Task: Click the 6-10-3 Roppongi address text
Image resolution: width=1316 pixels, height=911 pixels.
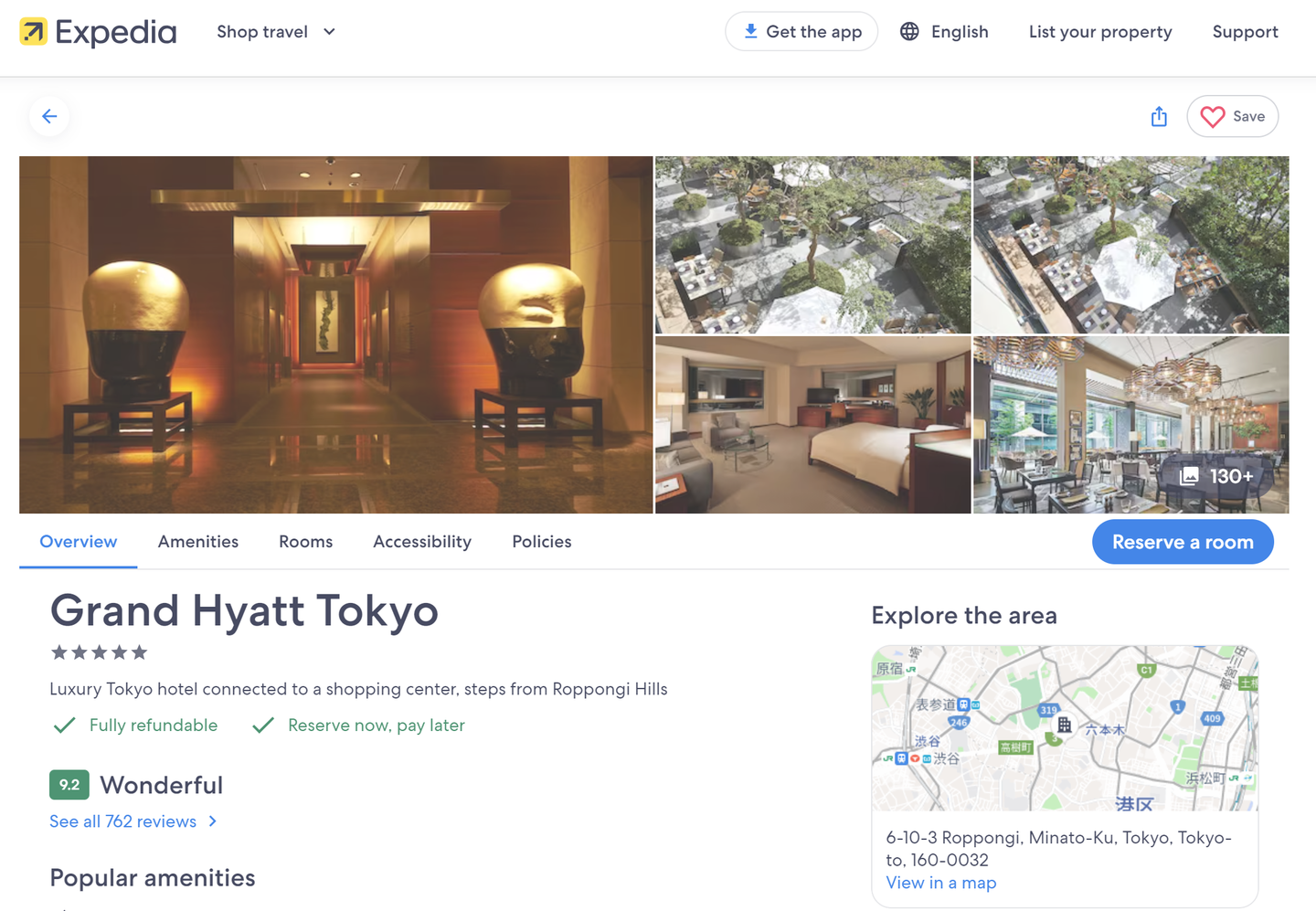Action: coord(1058,849)
